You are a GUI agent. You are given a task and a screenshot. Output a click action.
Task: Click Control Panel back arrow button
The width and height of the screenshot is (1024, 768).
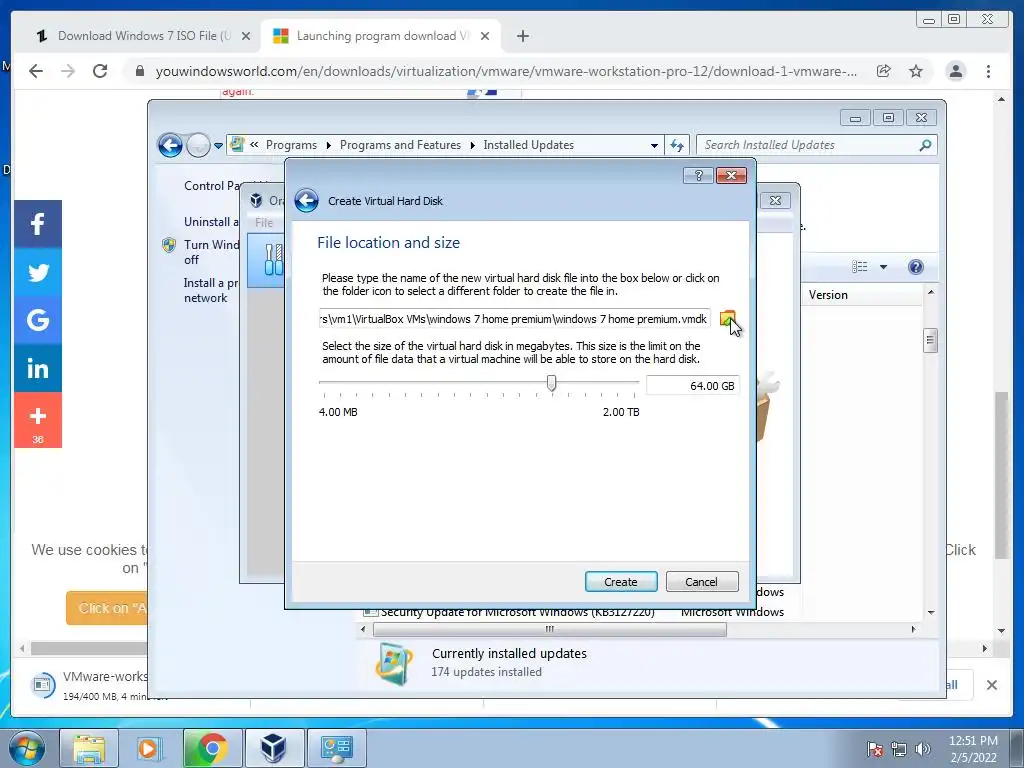[x=170, y=145]
